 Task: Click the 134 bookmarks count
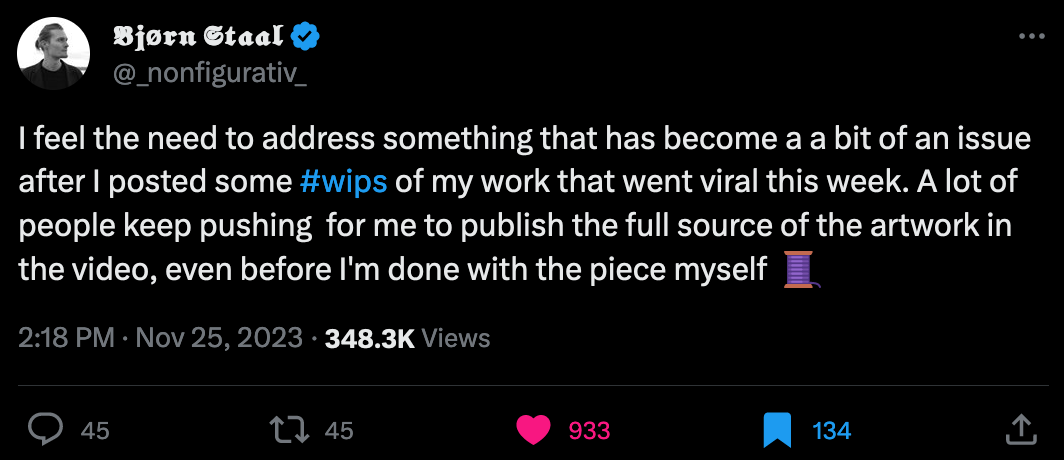[x=832, y=431]
